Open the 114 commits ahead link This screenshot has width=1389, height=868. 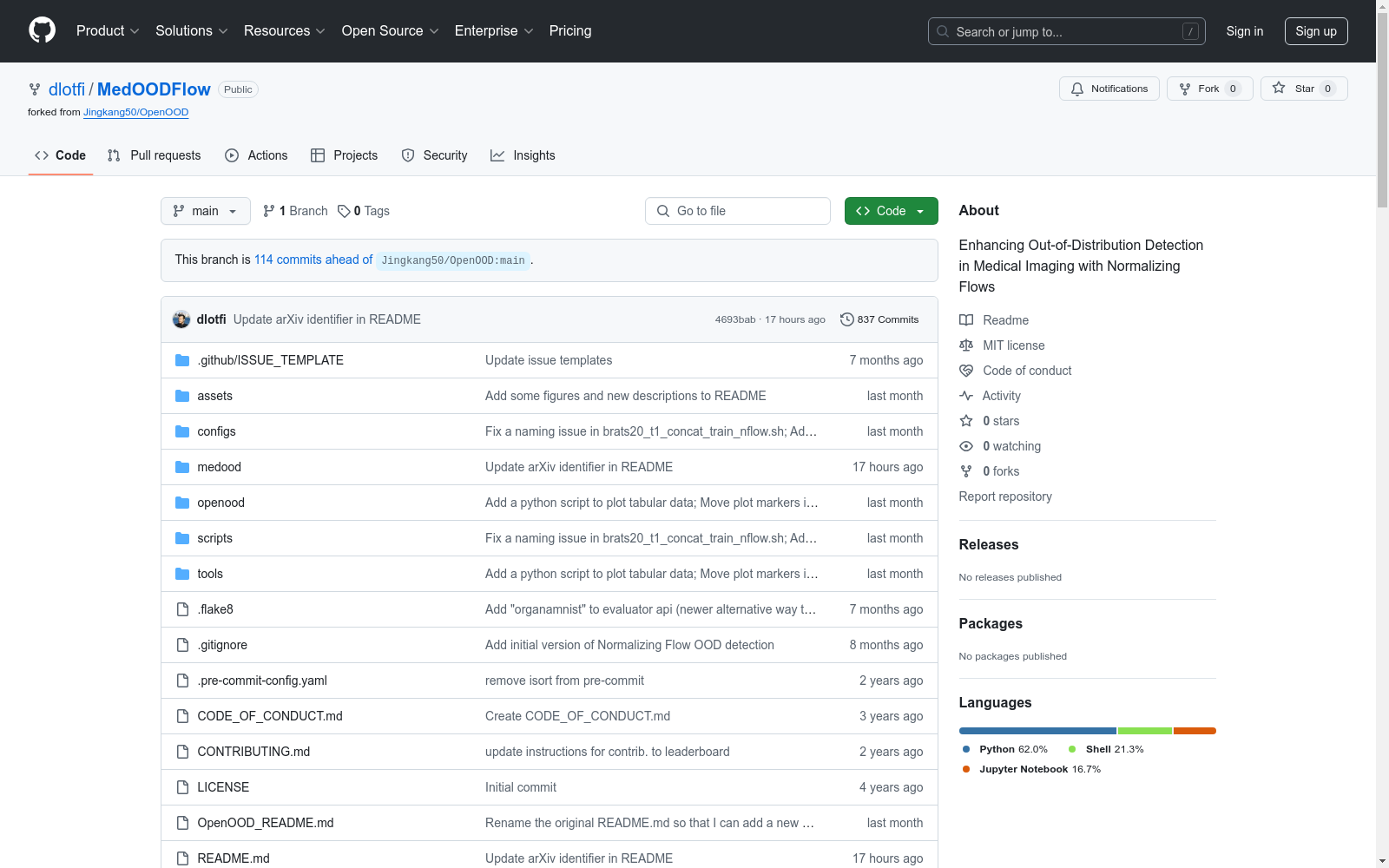tap(313, 260)
